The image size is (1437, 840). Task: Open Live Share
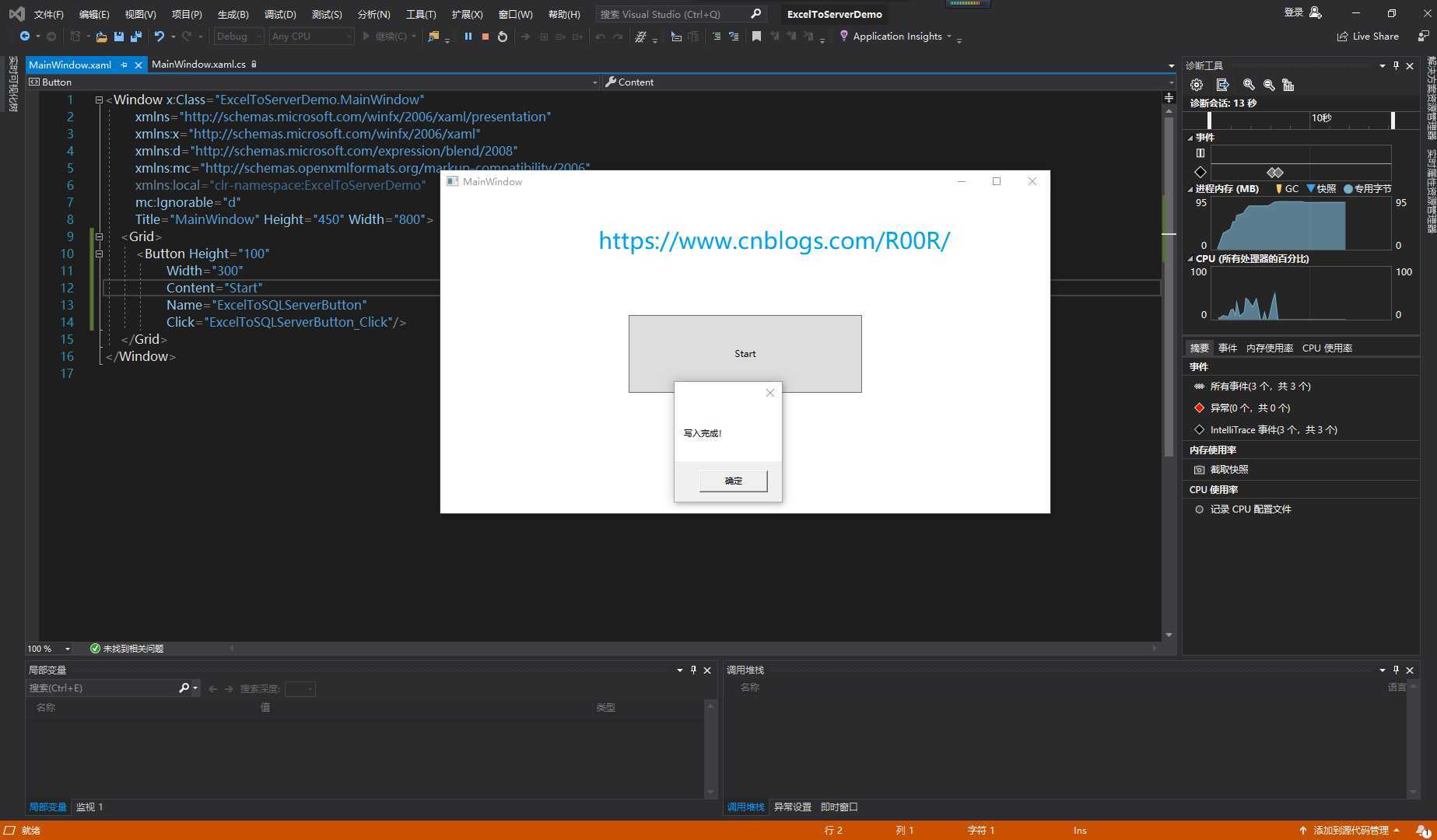coord(1368,37)
